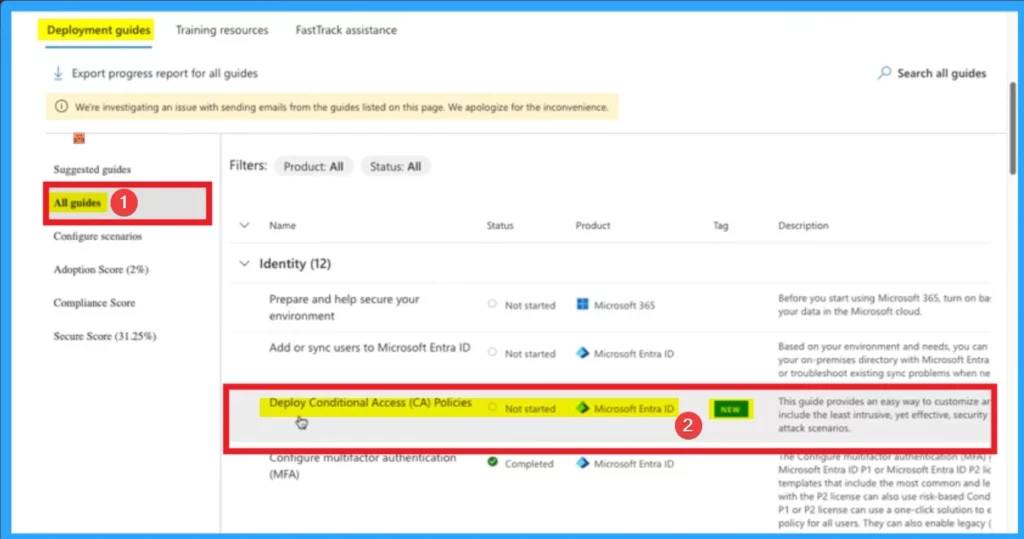This screenshot has height=539, width=1024.
Task: Click the Microsoft 365 product icon
Action: (582, 304)
